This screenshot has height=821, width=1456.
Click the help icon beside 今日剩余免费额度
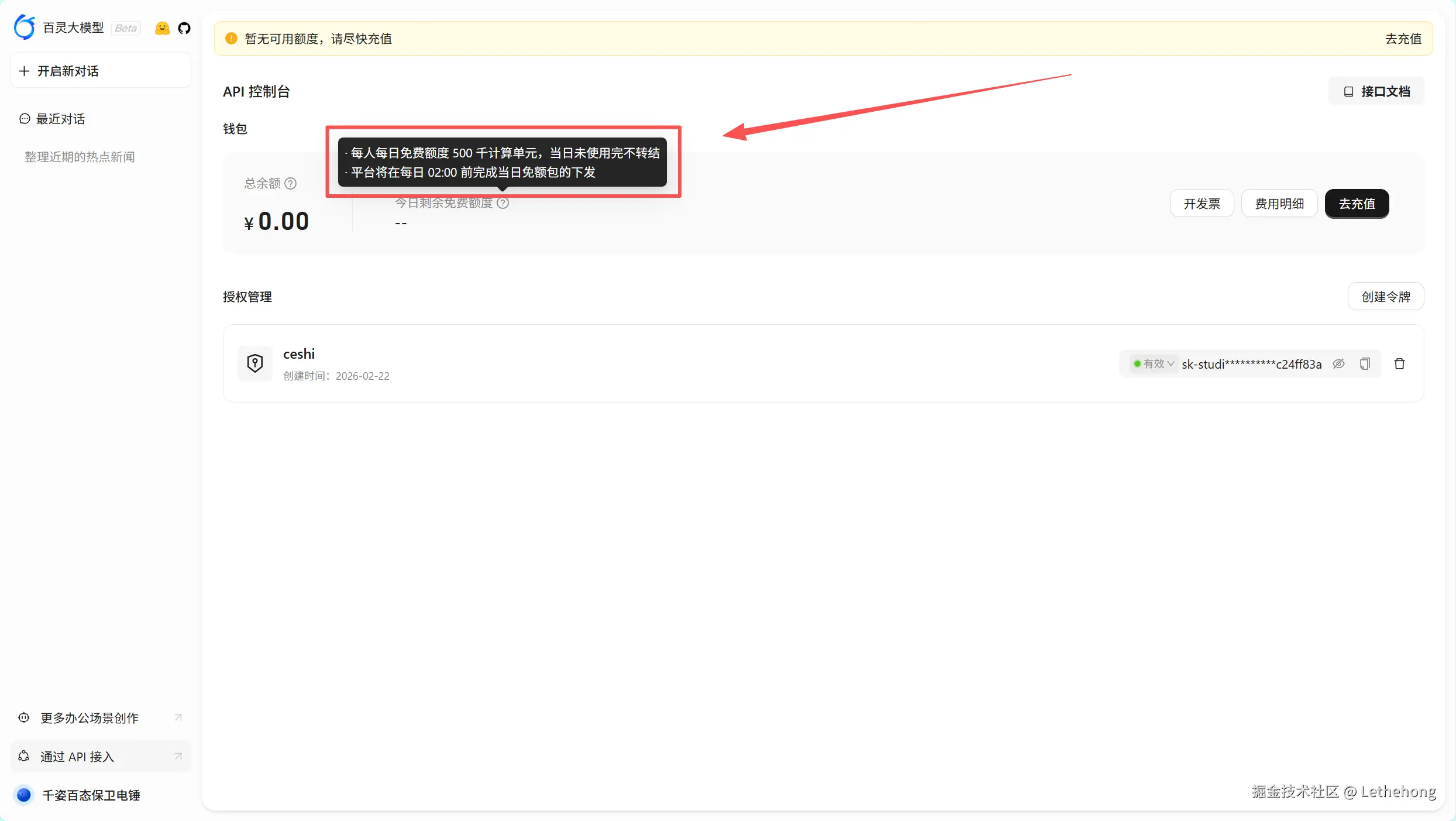click(x=502, y=203)
